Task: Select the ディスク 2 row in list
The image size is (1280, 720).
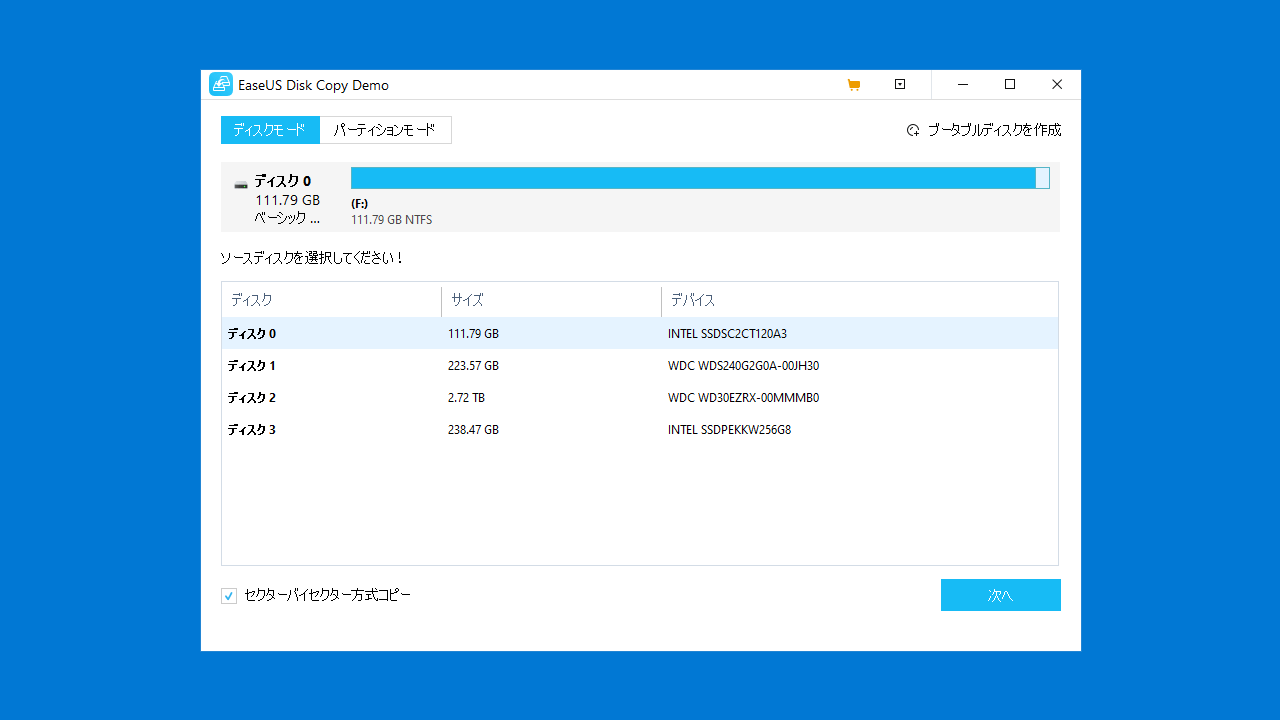Action: pos(640,397)
